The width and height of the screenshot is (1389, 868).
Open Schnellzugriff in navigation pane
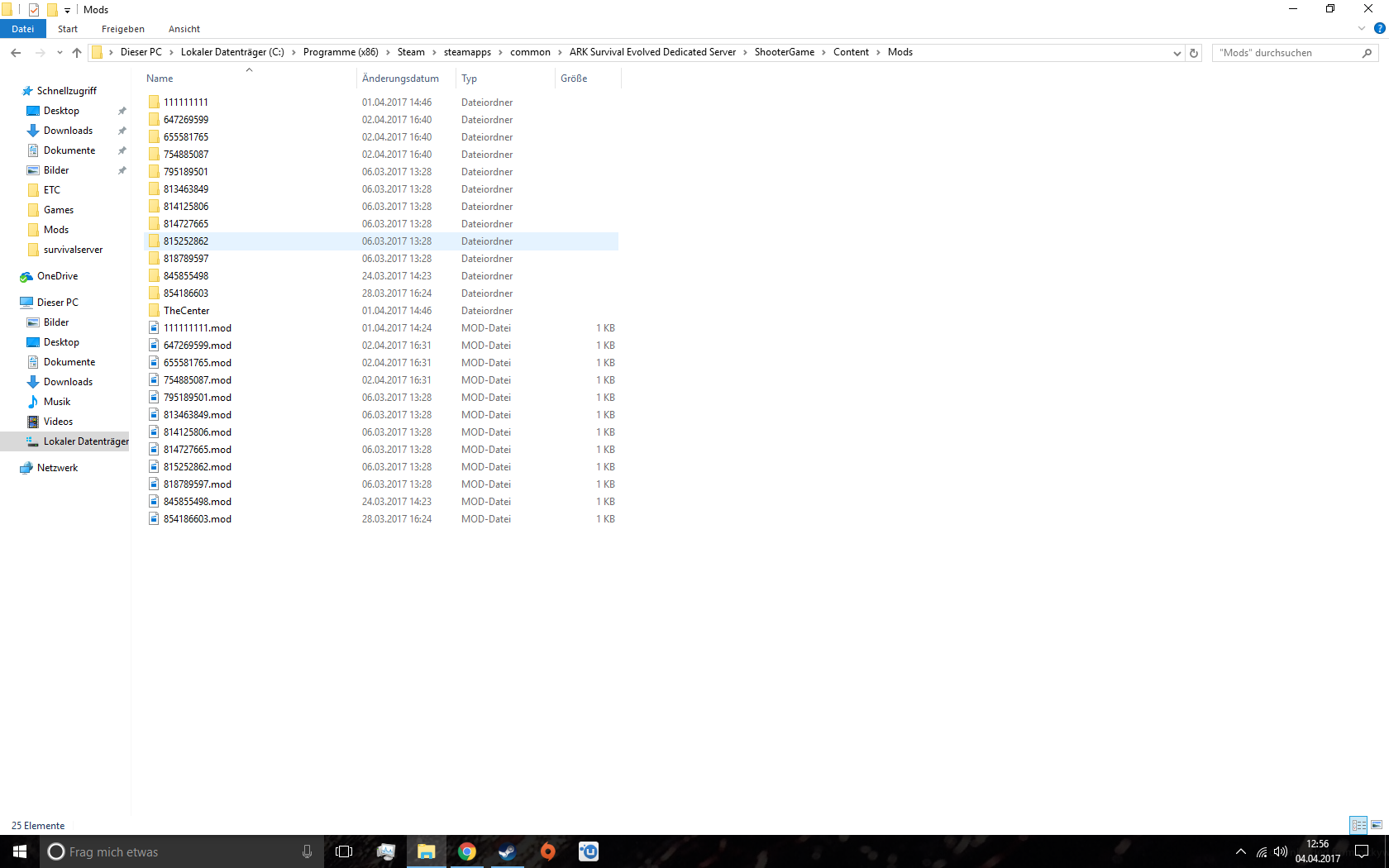click(66, 91)
